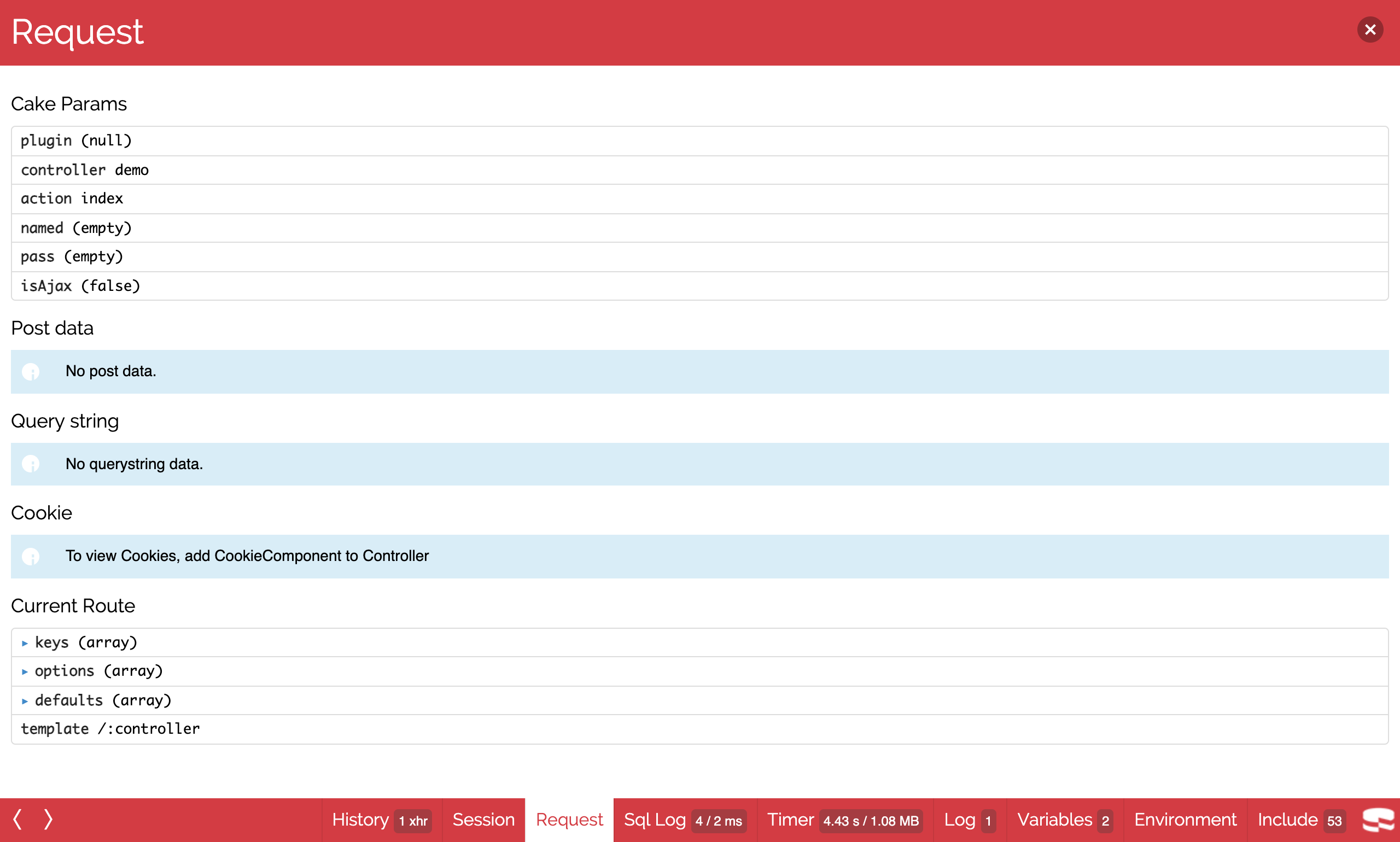
Task: Click the Request title in the red header
Action: (77, 32)
